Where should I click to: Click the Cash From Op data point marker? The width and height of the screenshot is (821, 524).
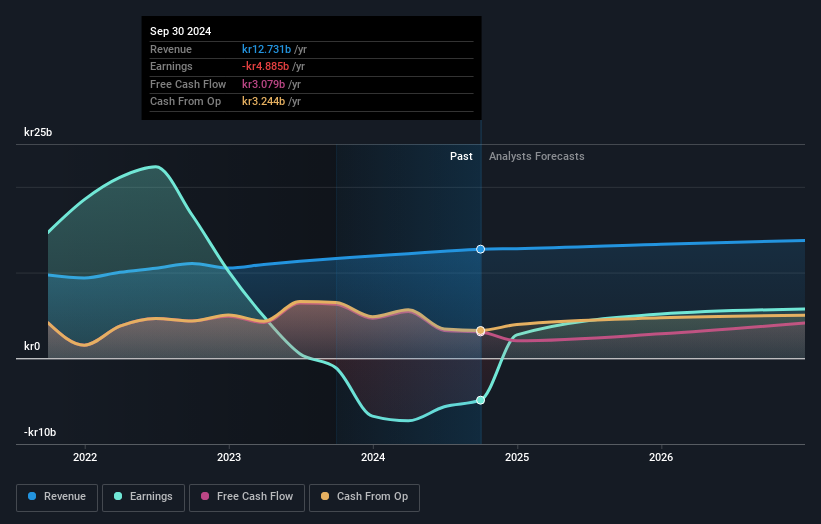(x=480, y=331)
